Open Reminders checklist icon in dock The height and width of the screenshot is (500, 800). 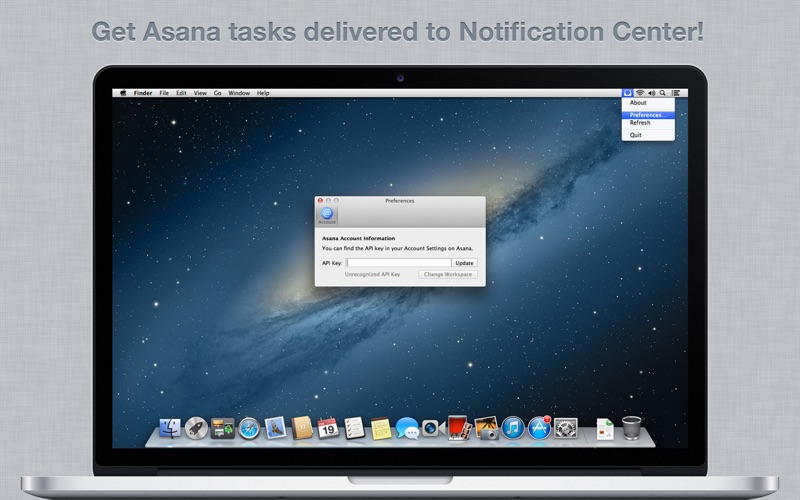click(x=355, y=428)
